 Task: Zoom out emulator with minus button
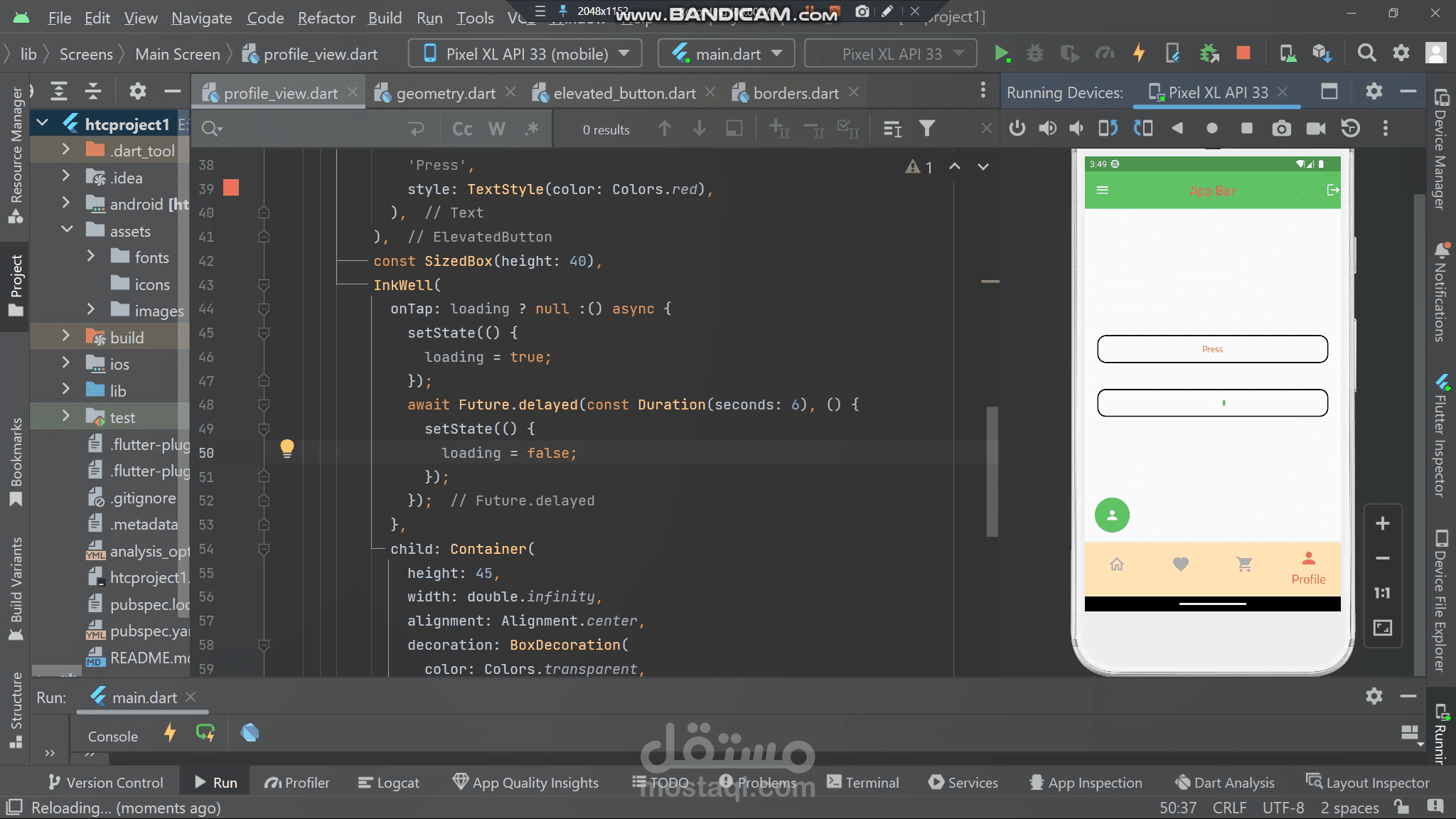1382,558
